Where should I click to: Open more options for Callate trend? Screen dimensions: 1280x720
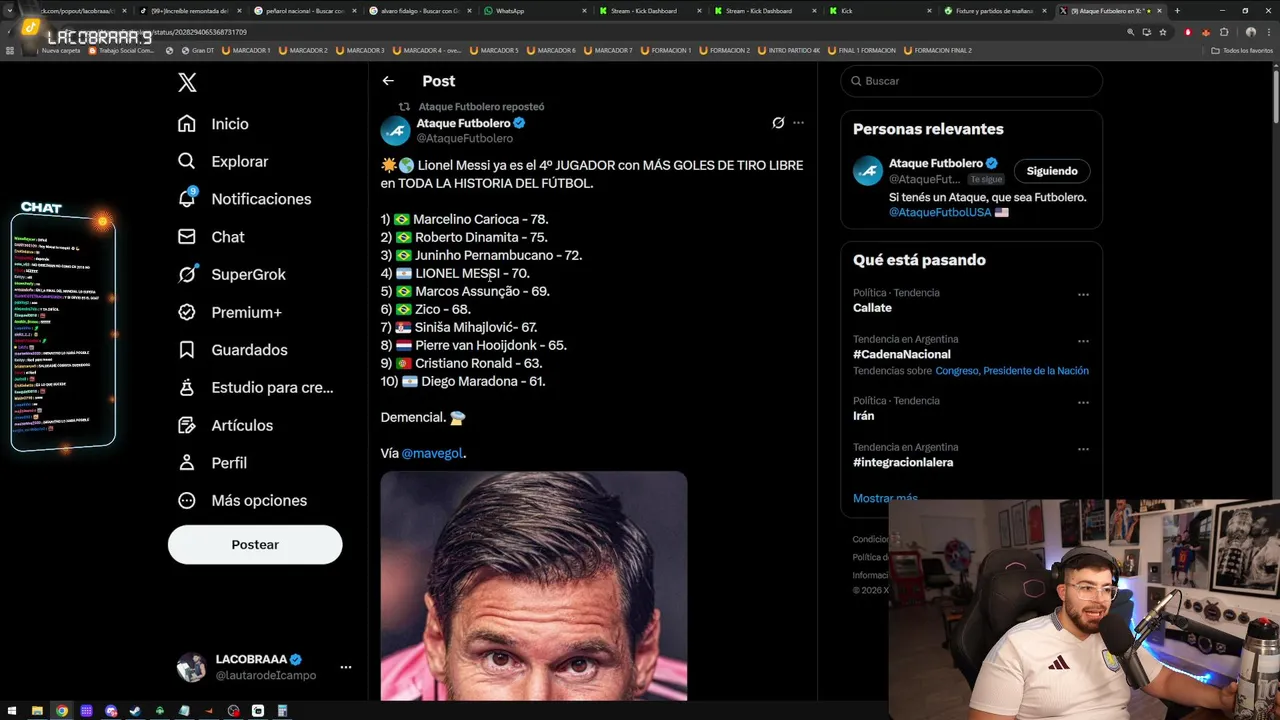tap(1083, 295)
